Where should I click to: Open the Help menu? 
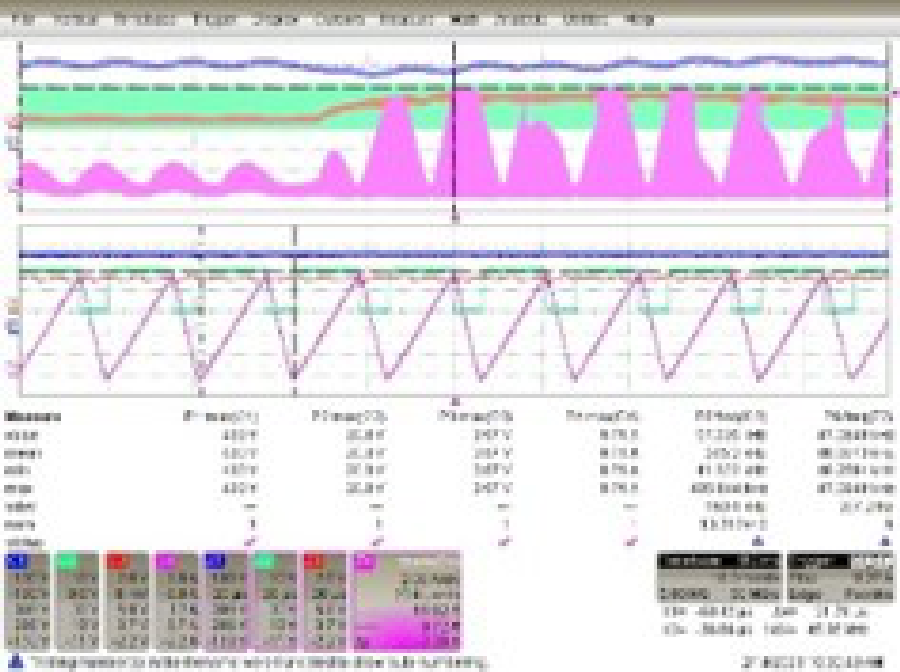(x=639, y=19)
